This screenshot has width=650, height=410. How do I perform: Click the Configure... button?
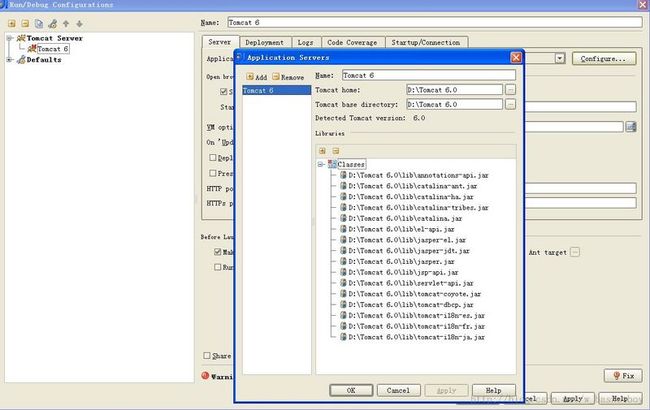(603, 58)
